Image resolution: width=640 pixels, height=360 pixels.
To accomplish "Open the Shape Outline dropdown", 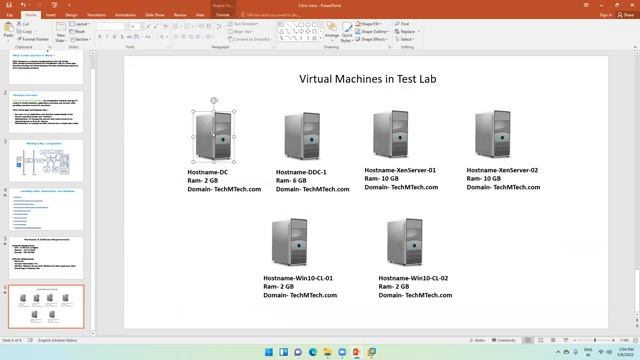I will (x=372, y=31).
